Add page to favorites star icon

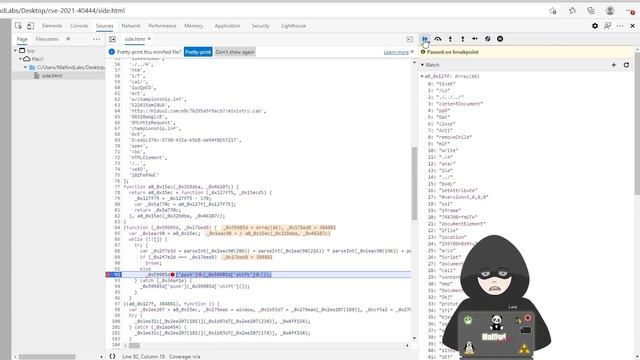[553, 11]
